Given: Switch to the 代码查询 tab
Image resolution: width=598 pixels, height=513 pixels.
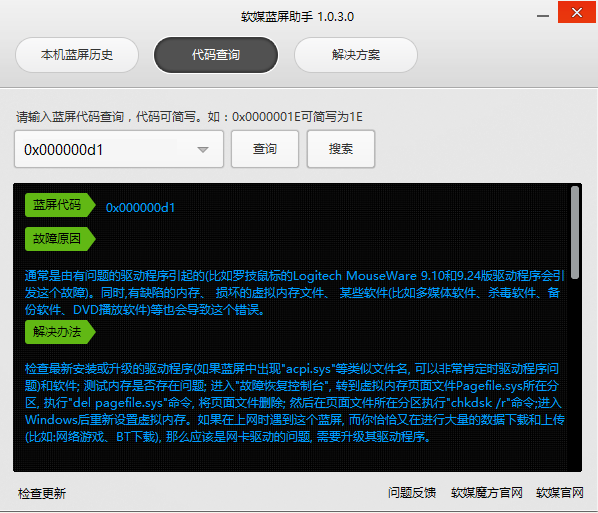Looking at the screenshot, I should (216, 55).
